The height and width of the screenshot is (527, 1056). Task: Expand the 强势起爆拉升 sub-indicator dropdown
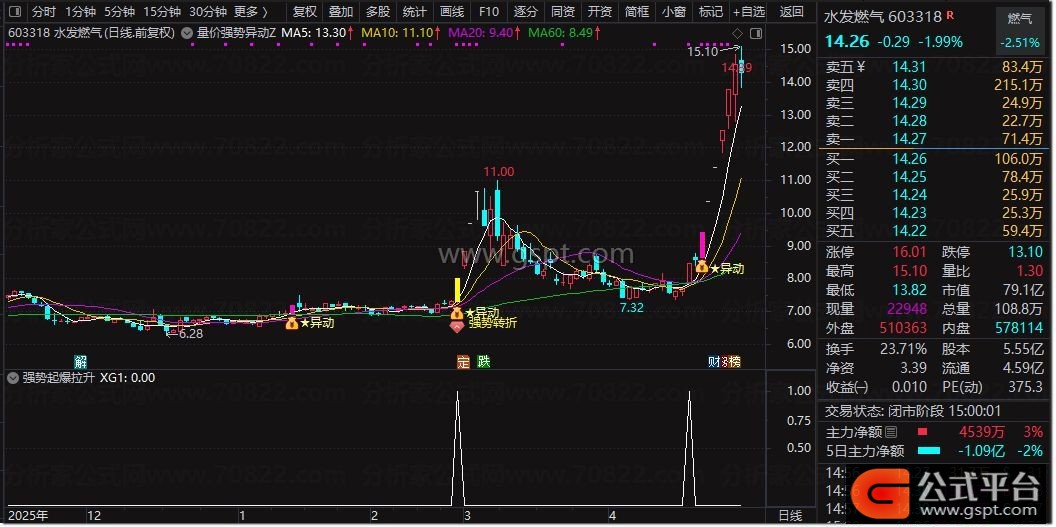12,378
